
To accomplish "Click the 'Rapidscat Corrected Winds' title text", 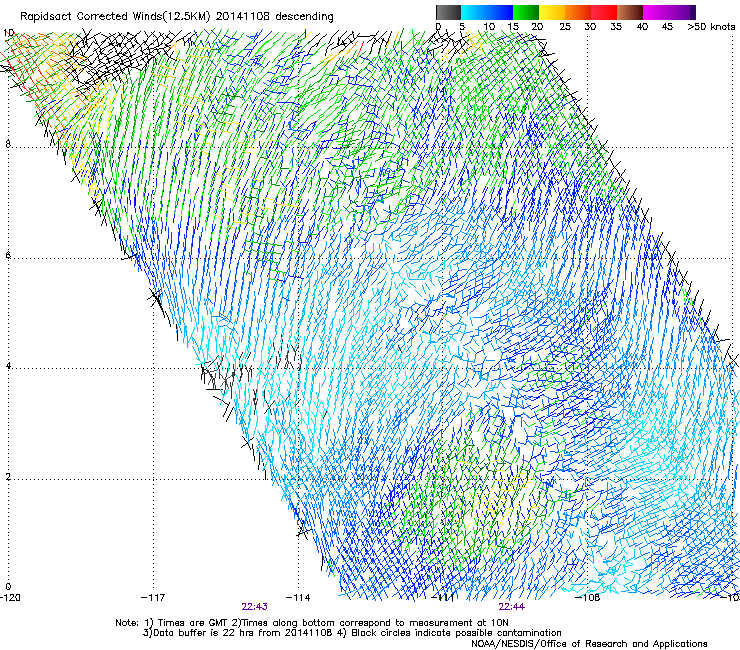I will (91, 17).
